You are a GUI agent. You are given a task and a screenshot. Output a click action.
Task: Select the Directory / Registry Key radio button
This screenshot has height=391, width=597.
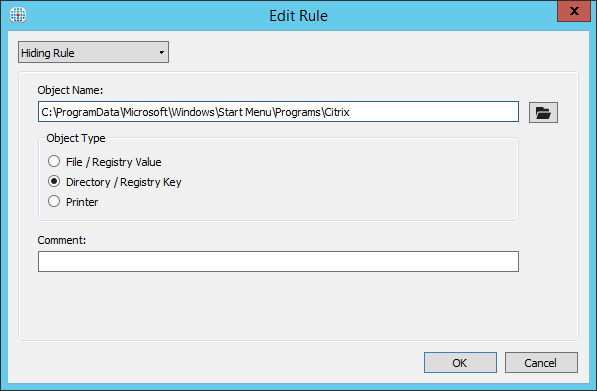[54, 181]
